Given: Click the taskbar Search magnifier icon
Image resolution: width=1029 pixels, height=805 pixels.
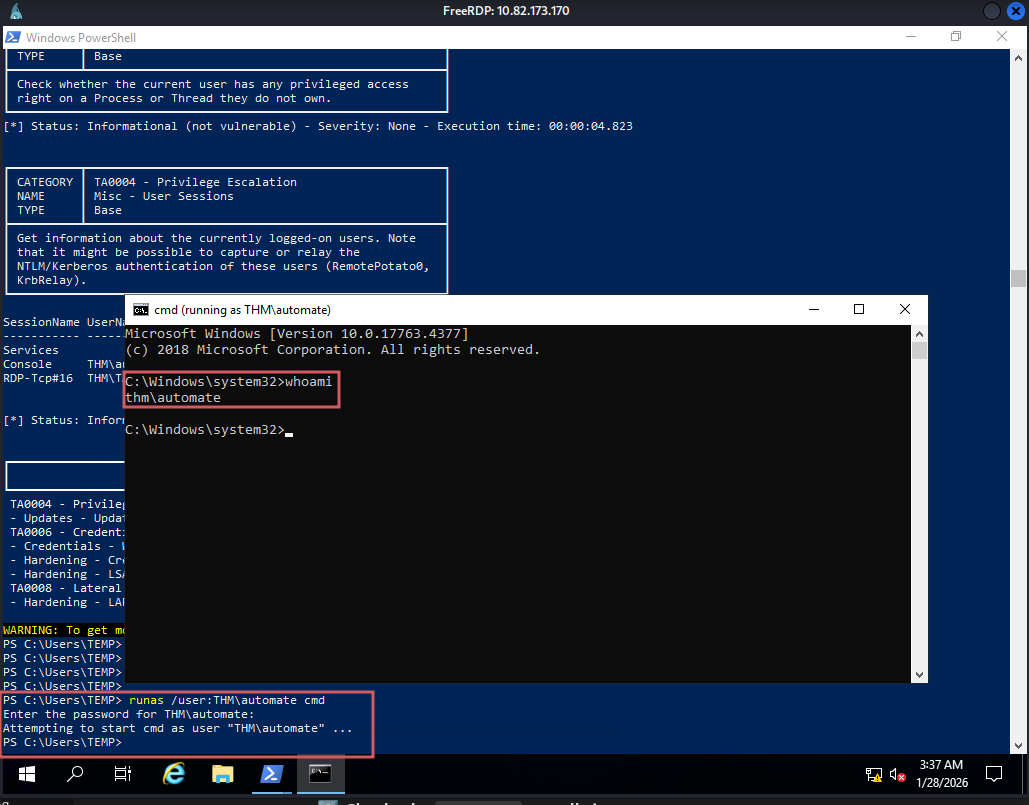Looking at the screenshot, I should pos(75,773).
